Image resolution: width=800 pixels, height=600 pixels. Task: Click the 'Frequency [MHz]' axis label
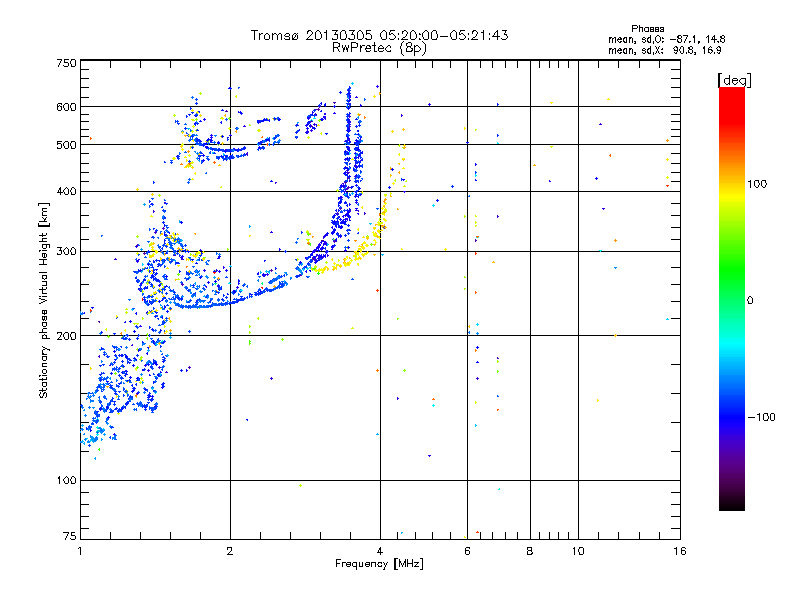(x=379, y=564)
